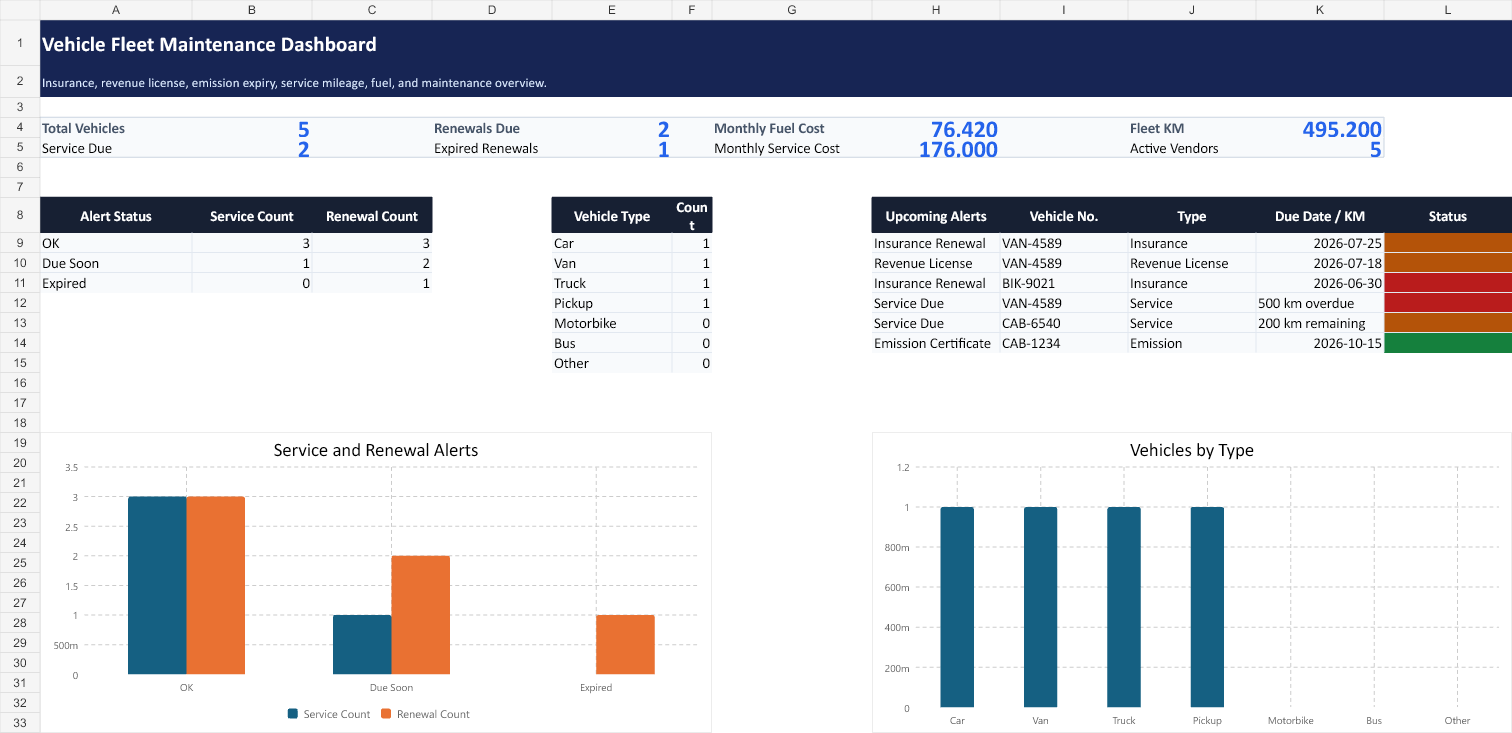Select the Revenue License alert cell in row 10

pos(936,263)
